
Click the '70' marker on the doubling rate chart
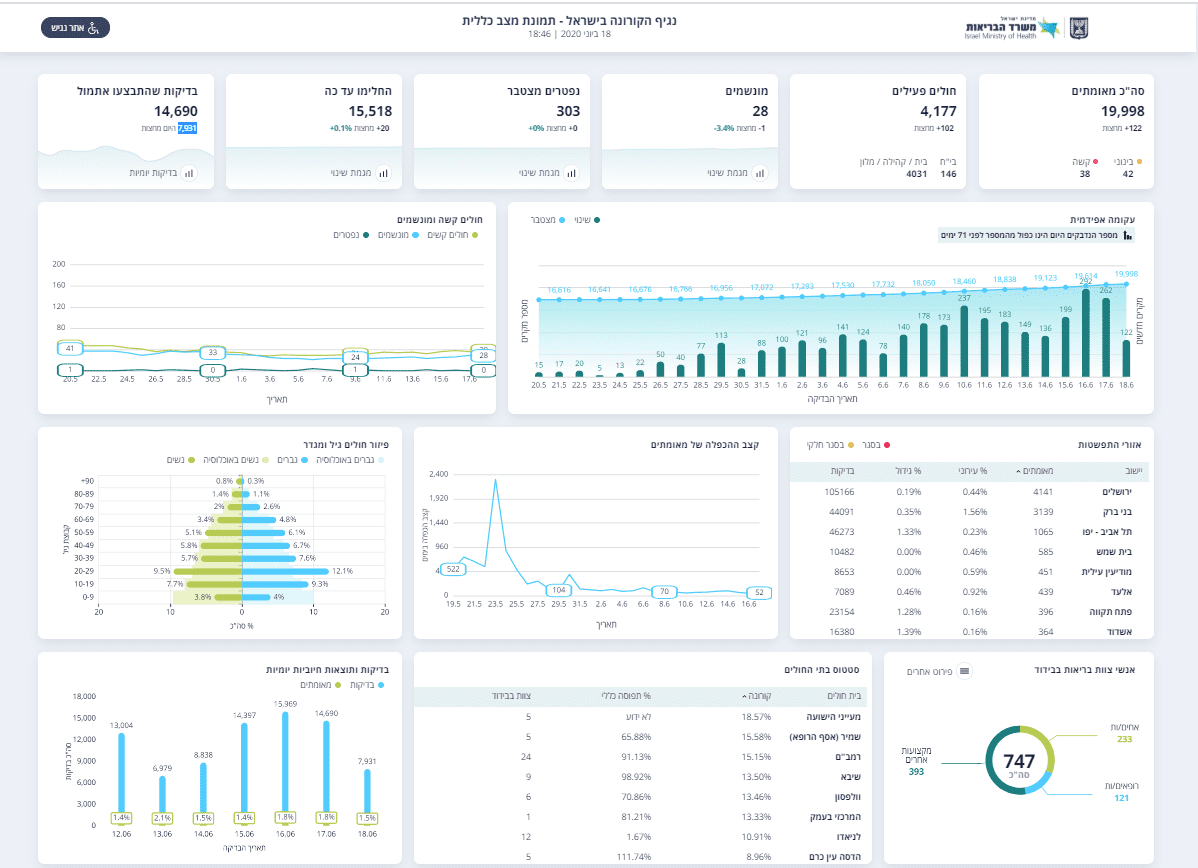click(664, 591)
